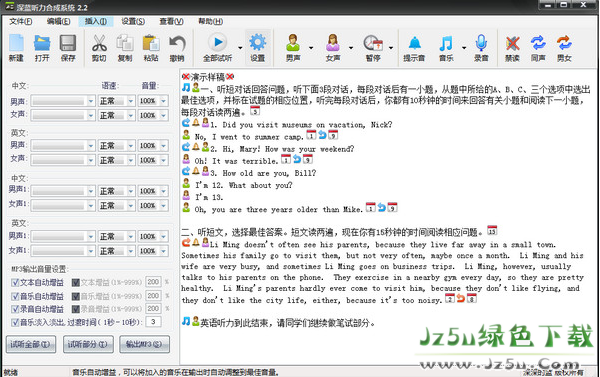Open the 设置 gear in the toolbar

[x=258, y=48]
